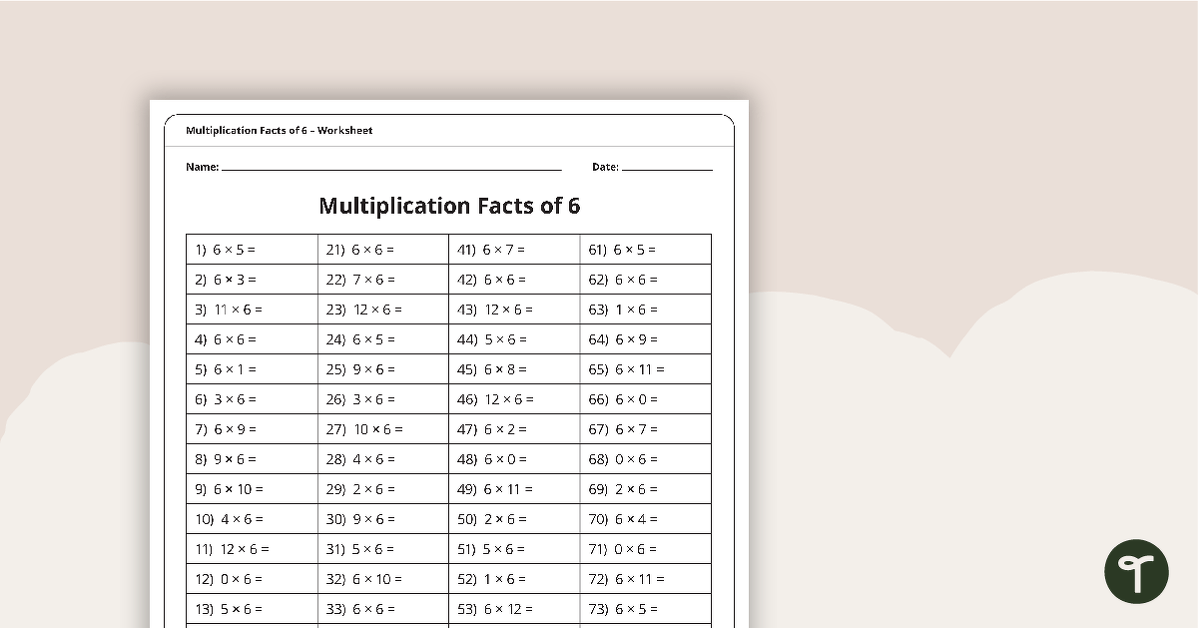Click the Teach Starter logo icon
Viewport: 1199px width, 628px height.
[x=1136, y=571]
